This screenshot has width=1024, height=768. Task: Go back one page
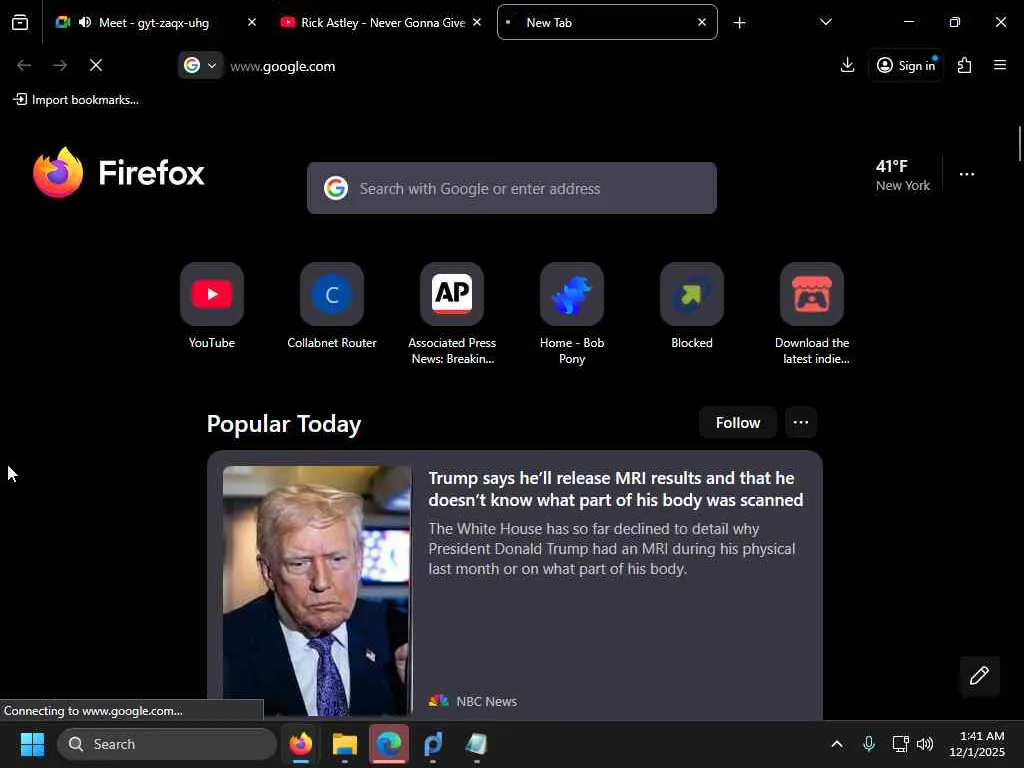click(24, 65)
